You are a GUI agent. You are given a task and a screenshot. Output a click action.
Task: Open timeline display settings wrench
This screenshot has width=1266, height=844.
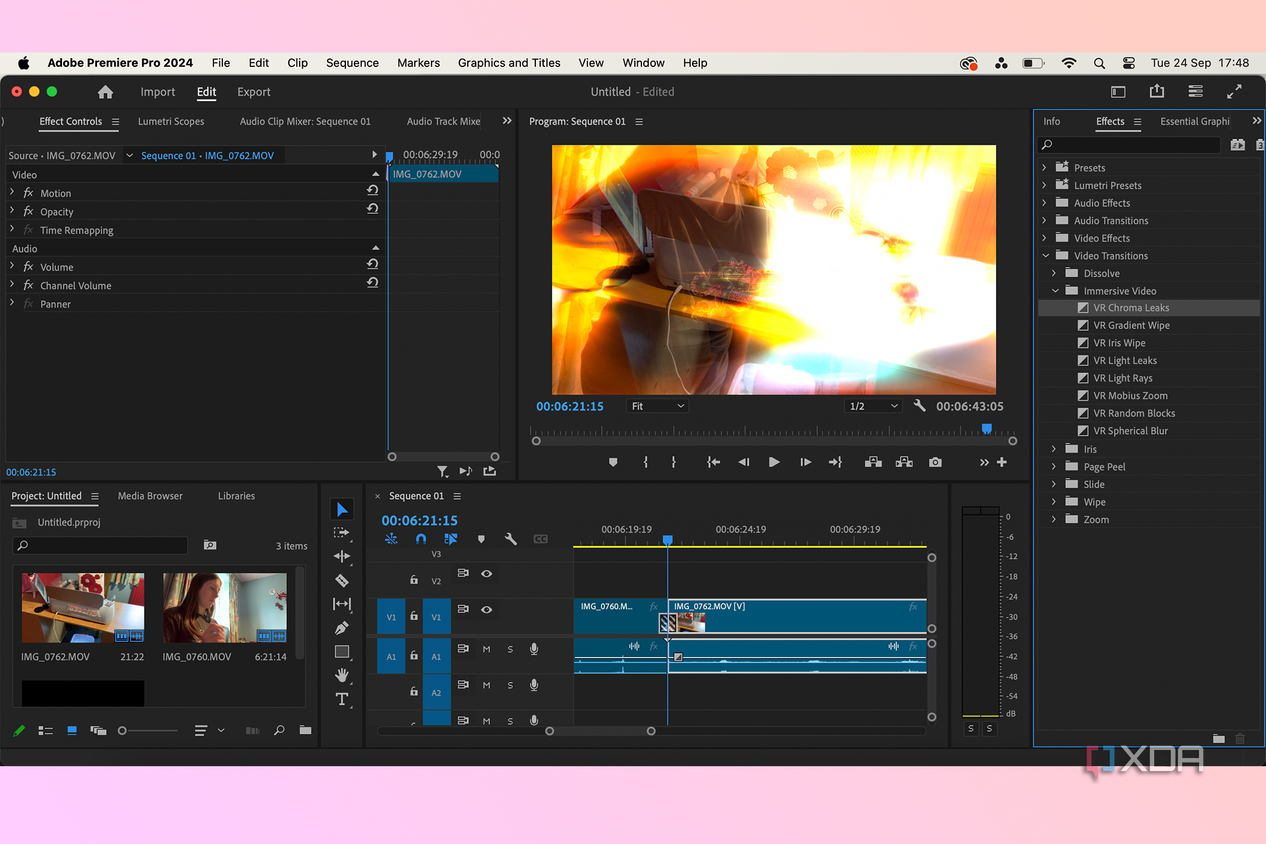[510, 539]
